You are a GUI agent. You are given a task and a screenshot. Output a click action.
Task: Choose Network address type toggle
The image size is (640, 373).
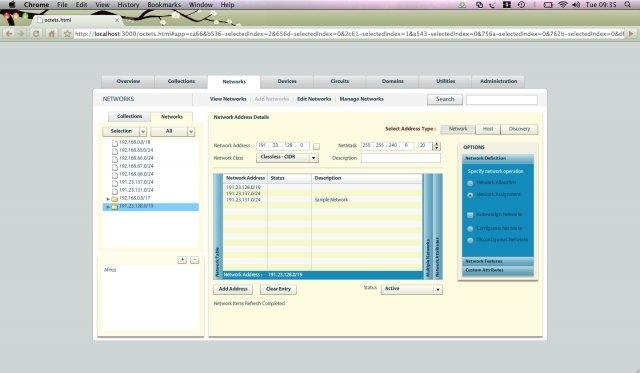458,129
